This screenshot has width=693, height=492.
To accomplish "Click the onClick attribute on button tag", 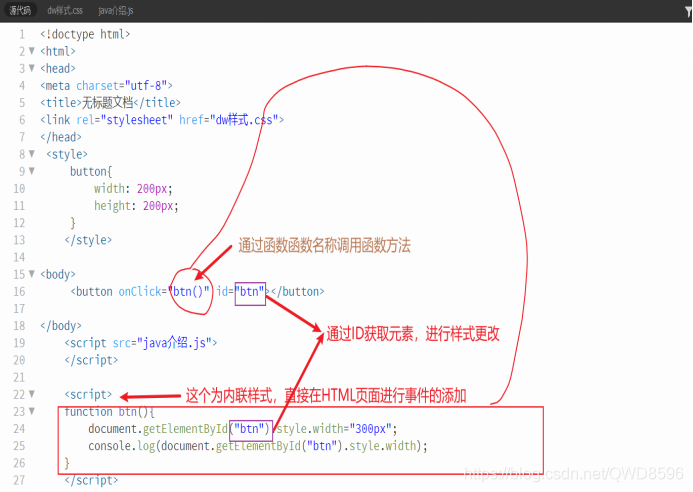I will [140, 292].
